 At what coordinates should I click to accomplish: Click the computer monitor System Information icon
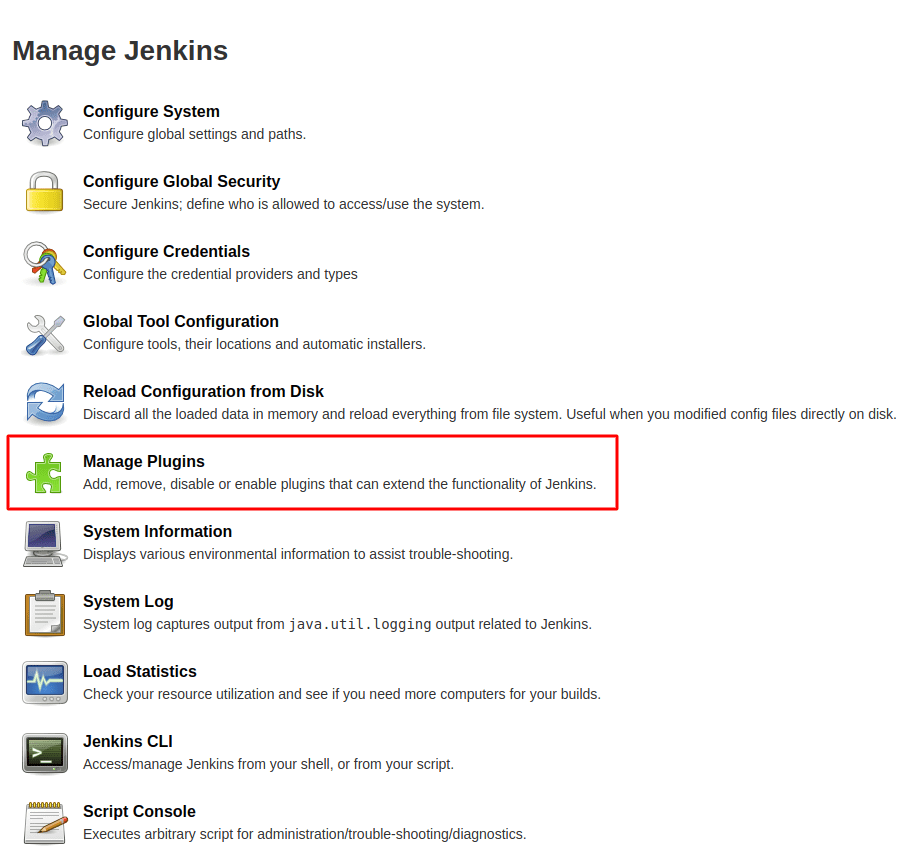(45, 543)
